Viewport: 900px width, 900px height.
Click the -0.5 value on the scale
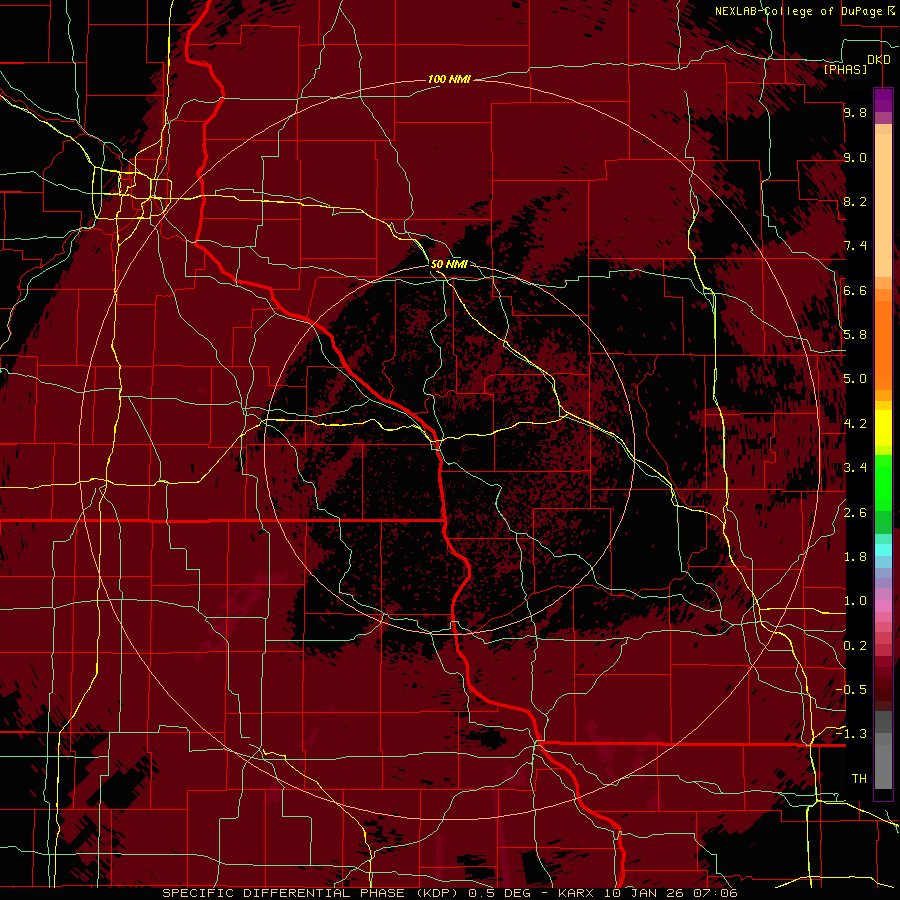tap(851, 690)
